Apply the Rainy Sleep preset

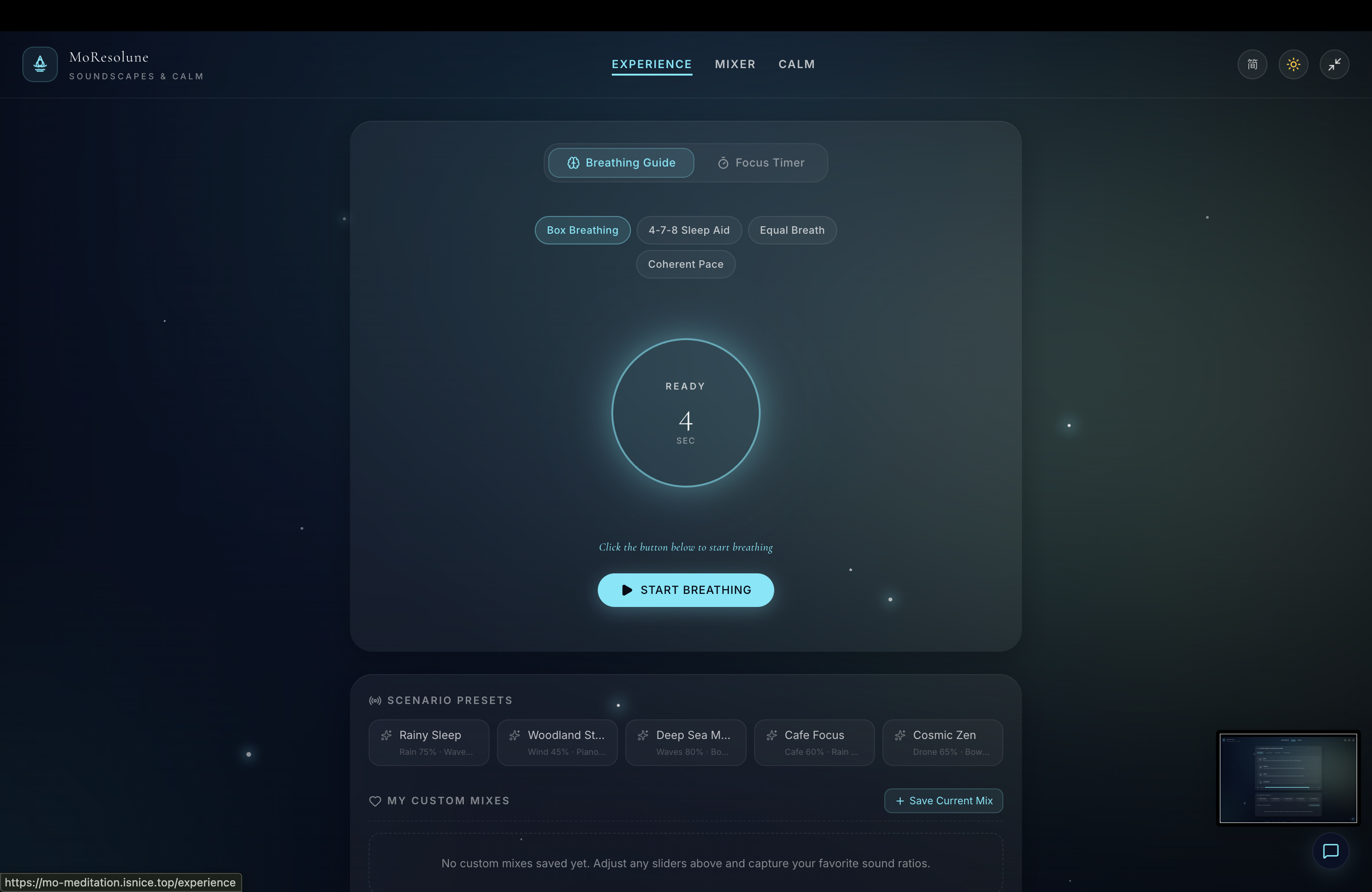428,743
